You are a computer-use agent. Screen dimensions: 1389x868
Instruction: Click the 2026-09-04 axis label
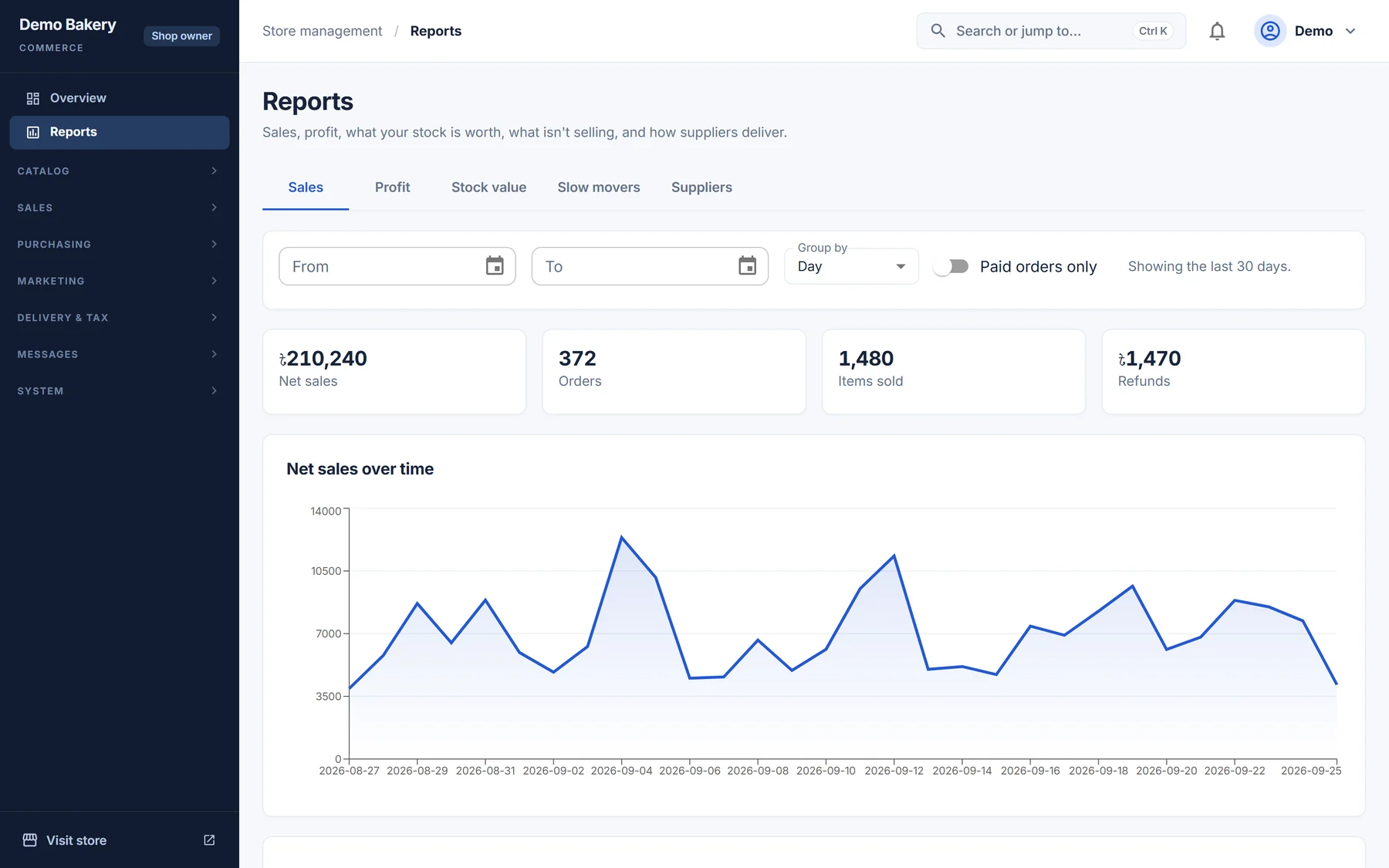[621, 771]
